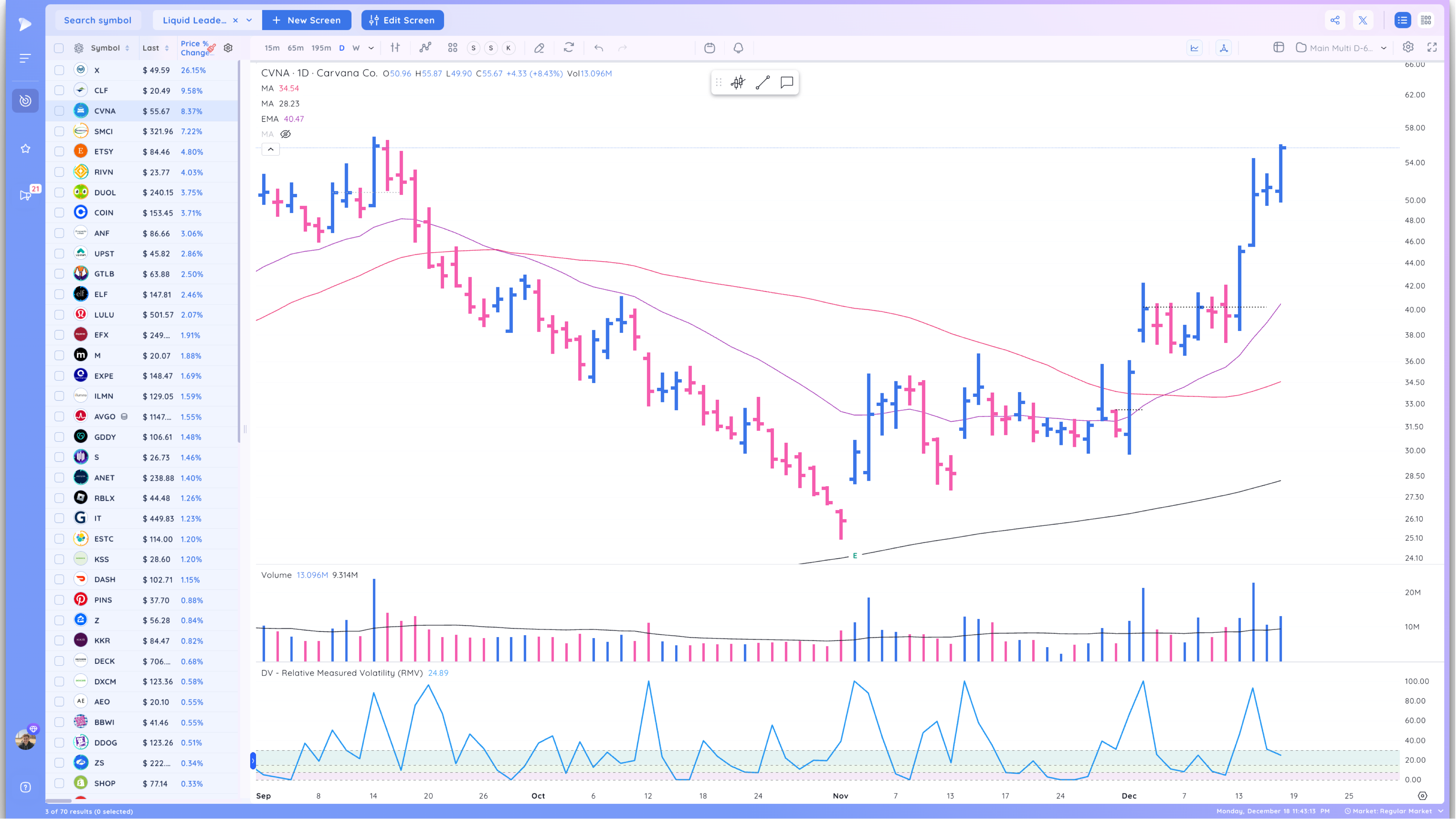Viewport: 1456px width, 819px height.
Task: Open the calendar date icon
Action: [x=710, y=48]
